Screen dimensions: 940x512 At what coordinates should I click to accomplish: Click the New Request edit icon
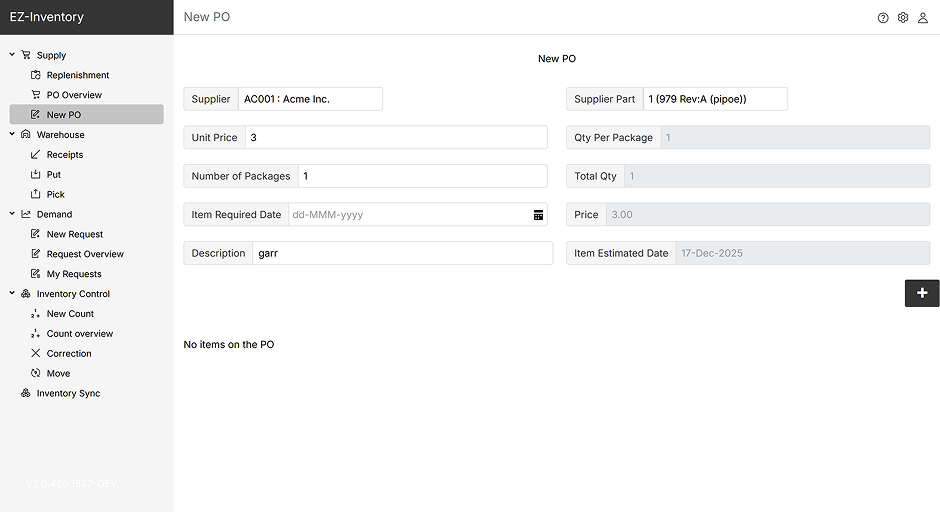tap(35, 234)
